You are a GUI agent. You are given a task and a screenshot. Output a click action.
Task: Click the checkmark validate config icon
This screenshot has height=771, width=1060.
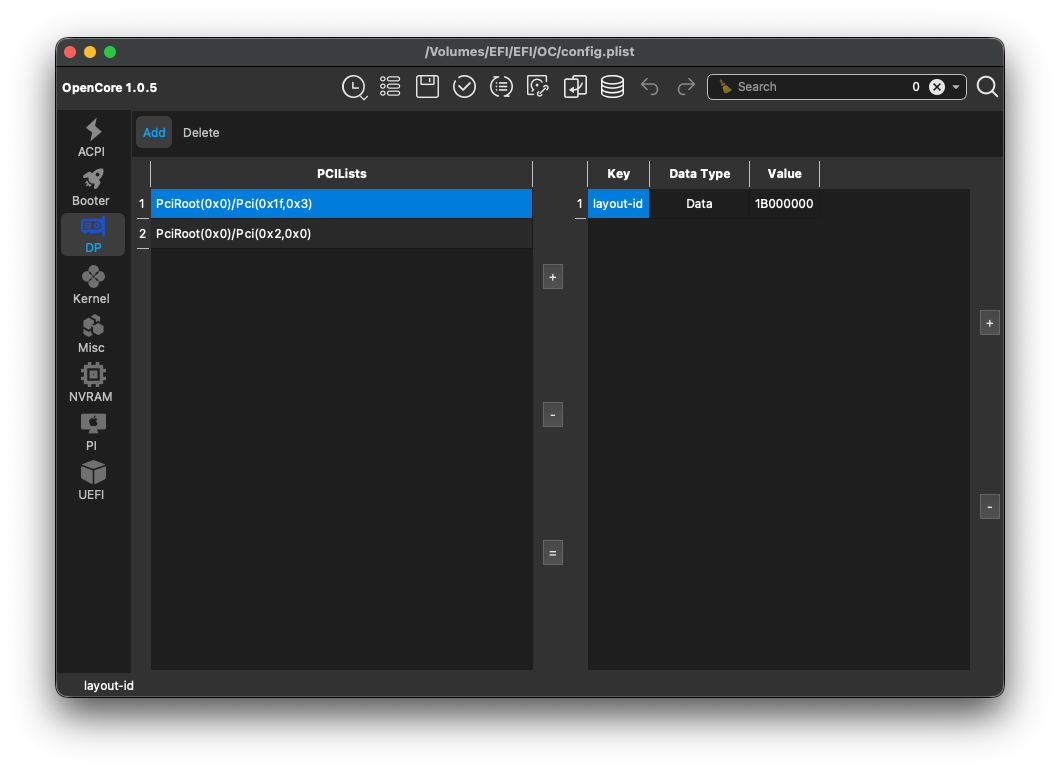(464, 87)
